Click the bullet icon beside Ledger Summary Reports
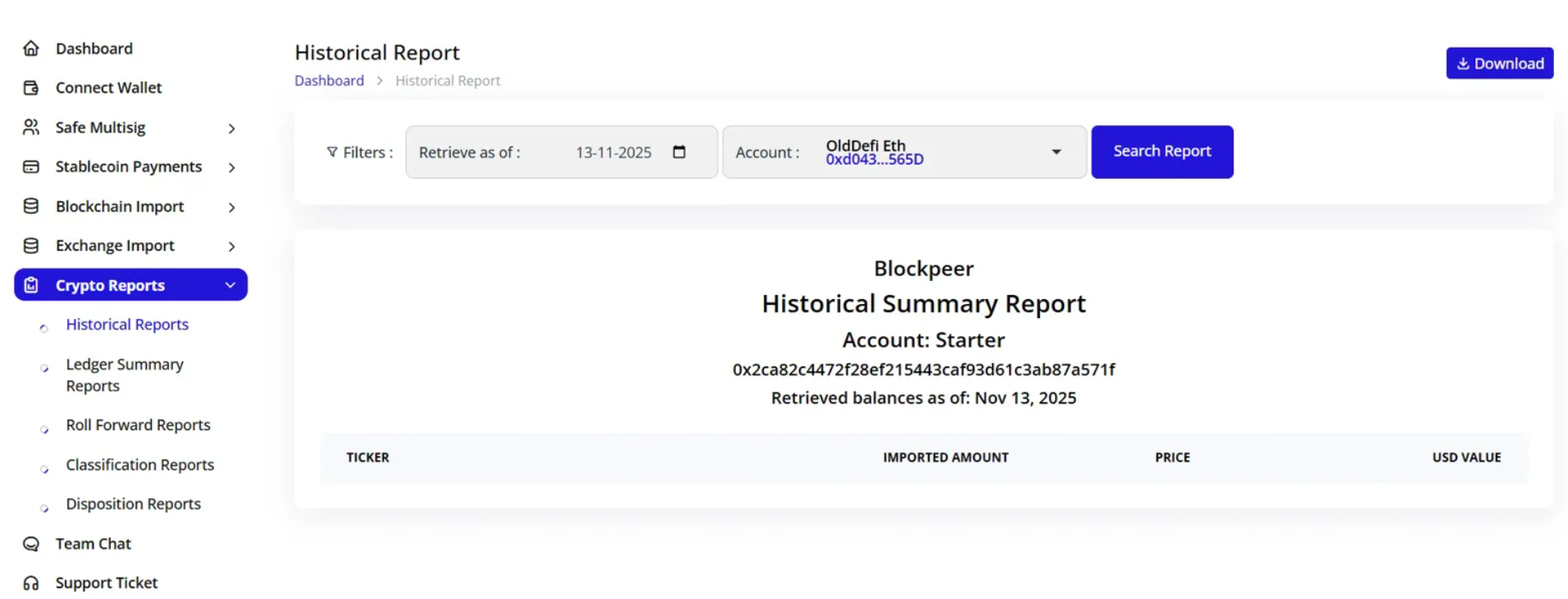Screen dimensions: 1568x599 [x=44, y=368]
